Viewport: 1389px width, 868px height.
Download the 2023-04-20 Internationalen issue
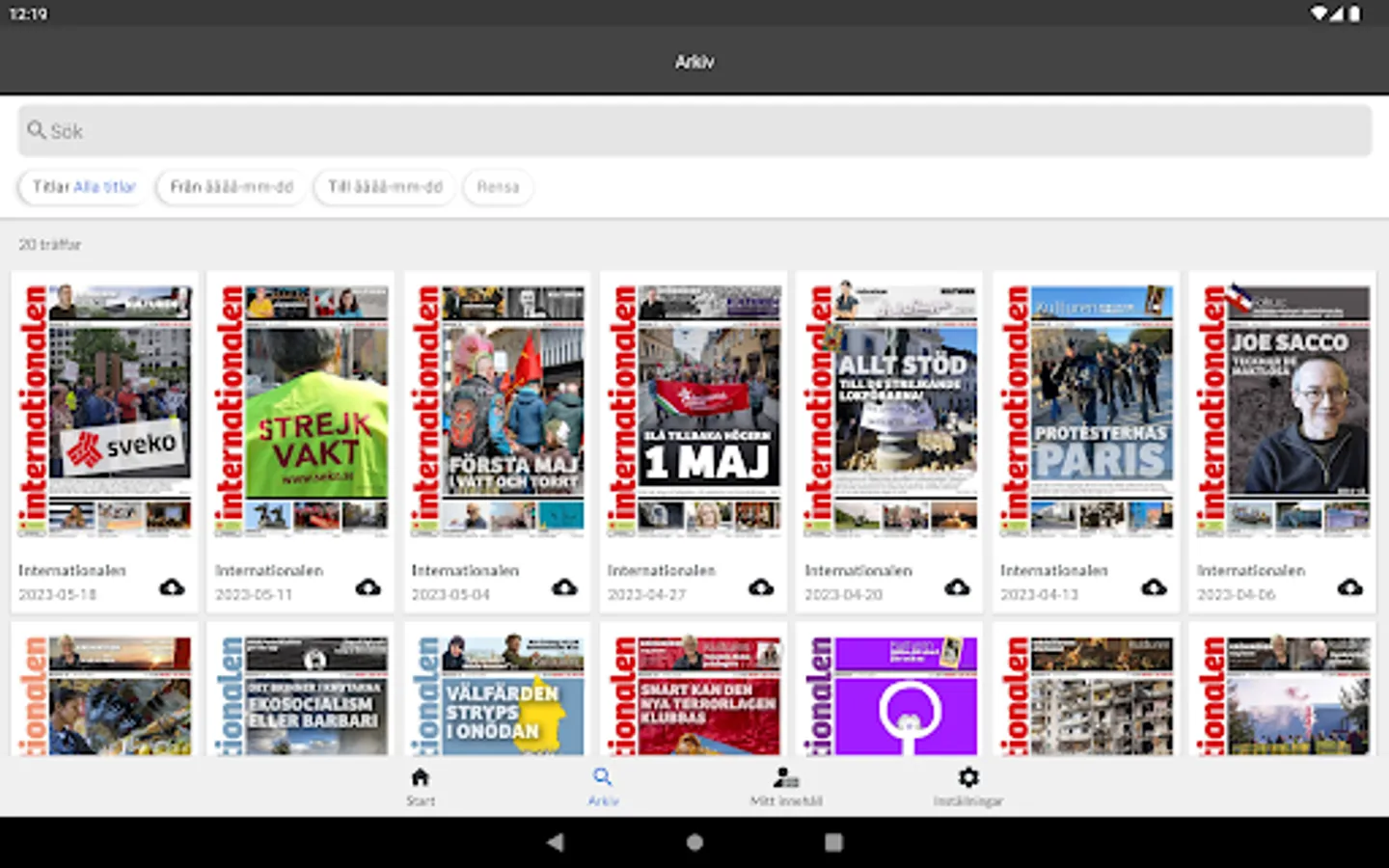tap(957, 587)
